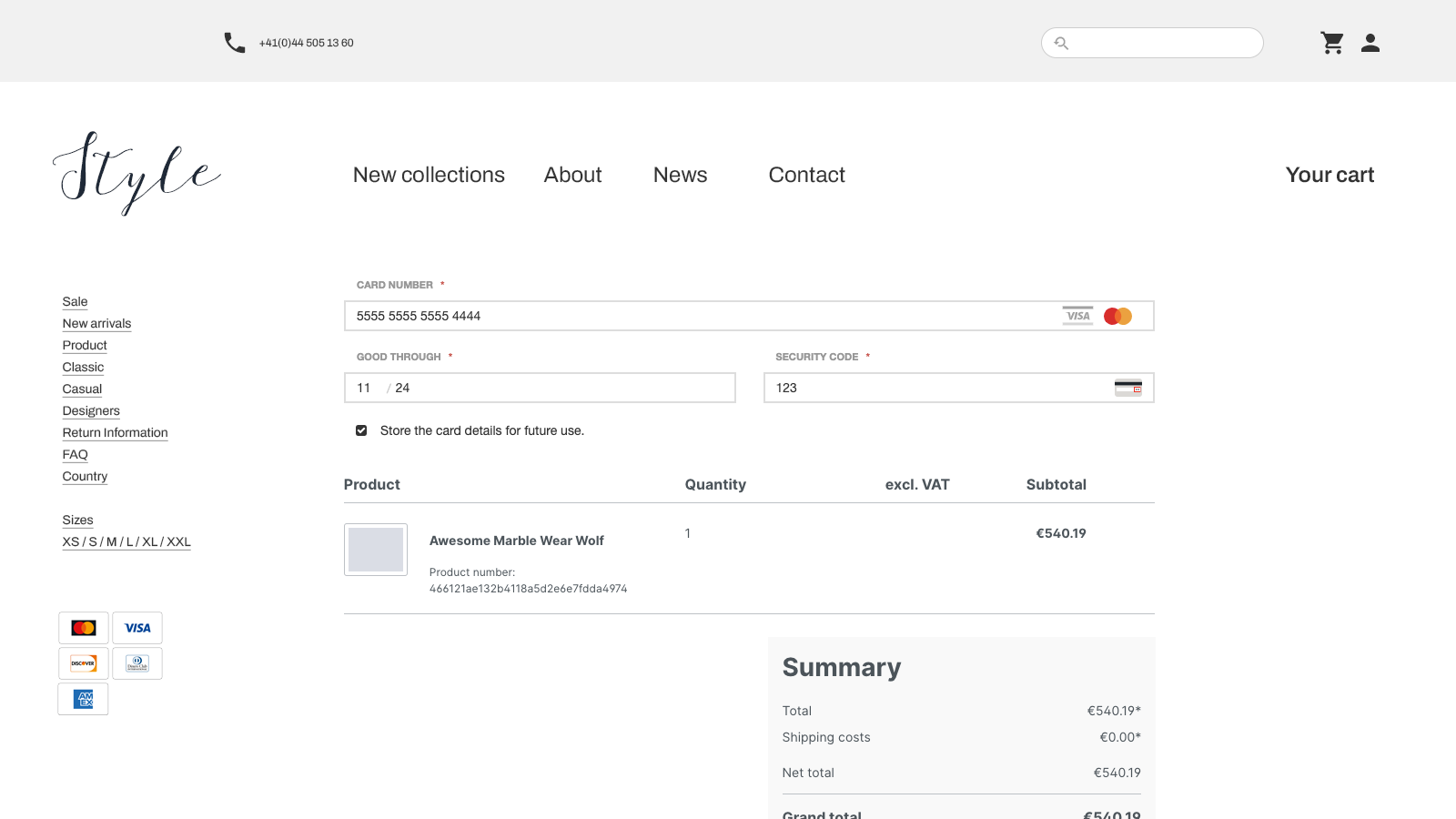Click the Total value €540.19* in summary
1456x819 pixels.
pos(1114,711)
